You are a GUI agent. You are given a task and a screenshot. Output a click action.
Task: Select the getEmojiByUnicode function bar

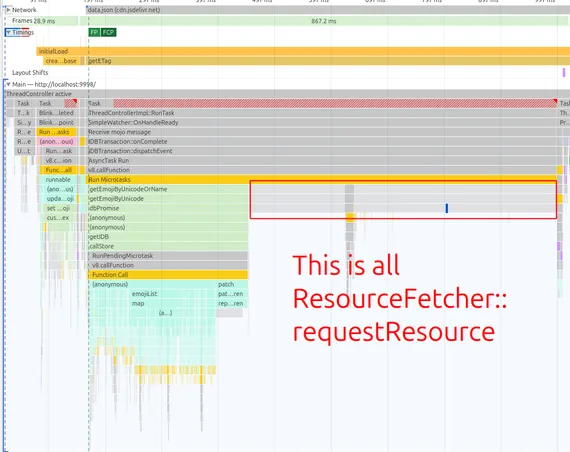tap(168, 199)
